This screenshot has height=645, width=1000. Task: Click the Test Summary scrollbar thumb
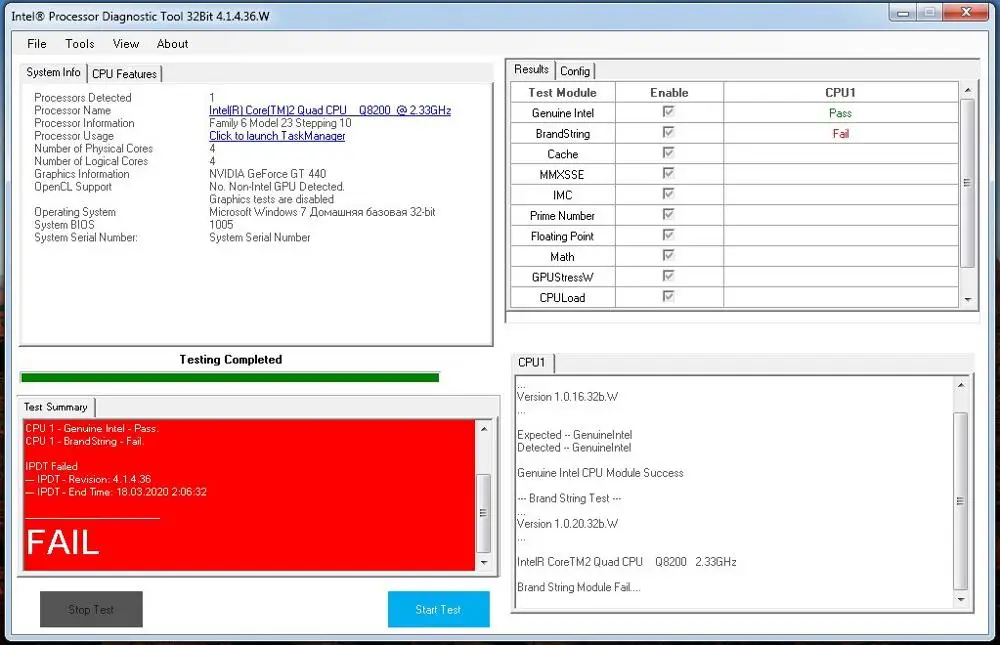[483, 513]
